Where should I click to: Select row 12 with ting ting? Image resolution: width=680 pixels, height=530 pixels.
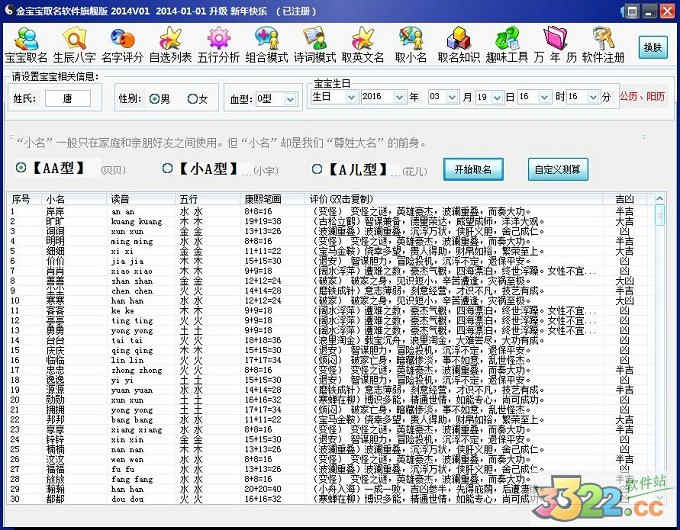(x=332, y=321)
